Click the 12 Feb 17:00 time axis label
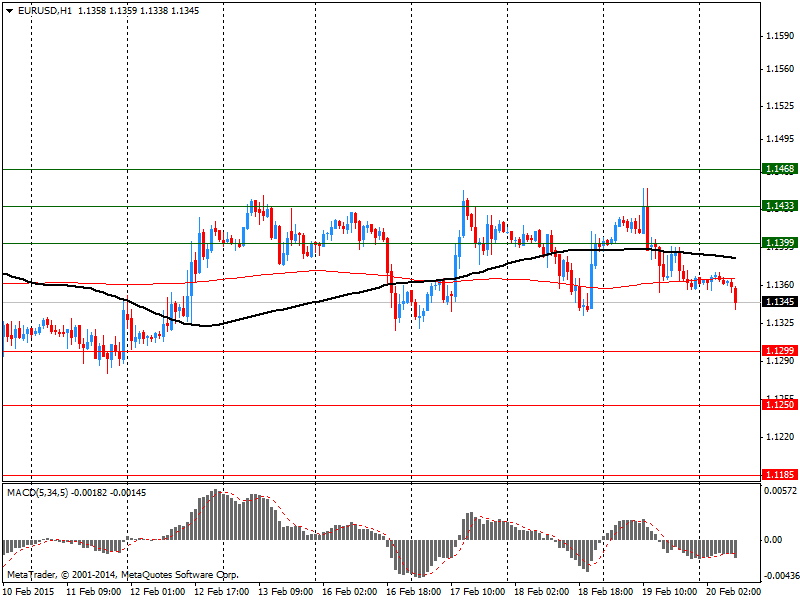 222,592
